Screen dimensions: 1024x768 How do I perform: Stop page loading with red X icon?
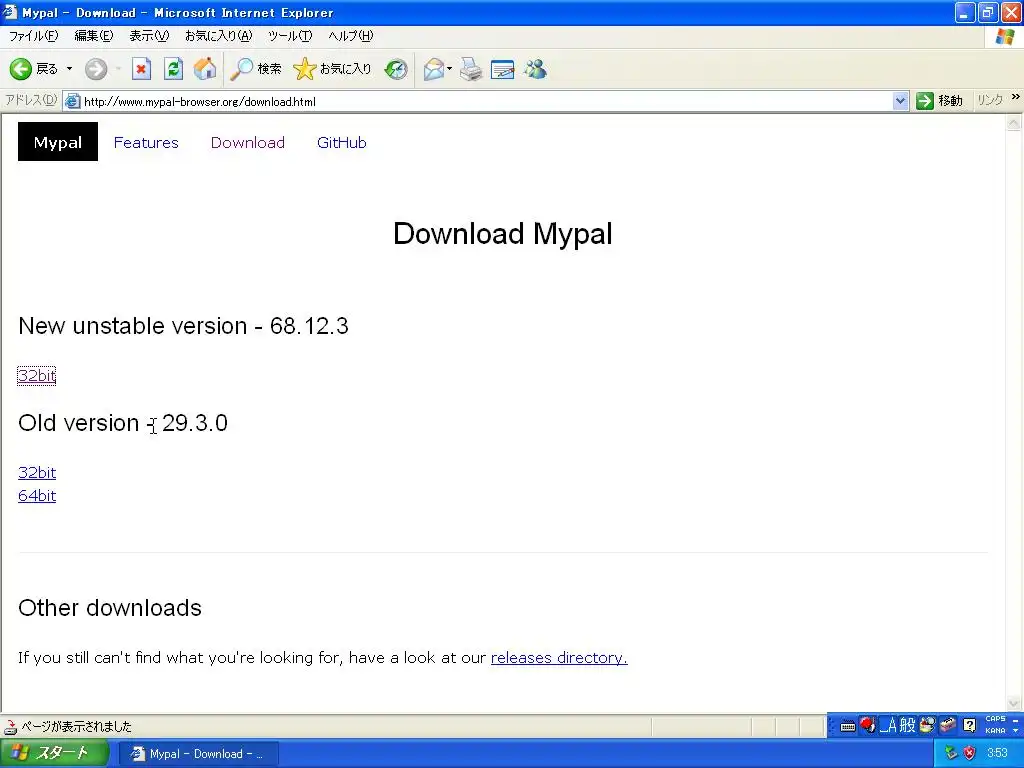click(141, 69)
